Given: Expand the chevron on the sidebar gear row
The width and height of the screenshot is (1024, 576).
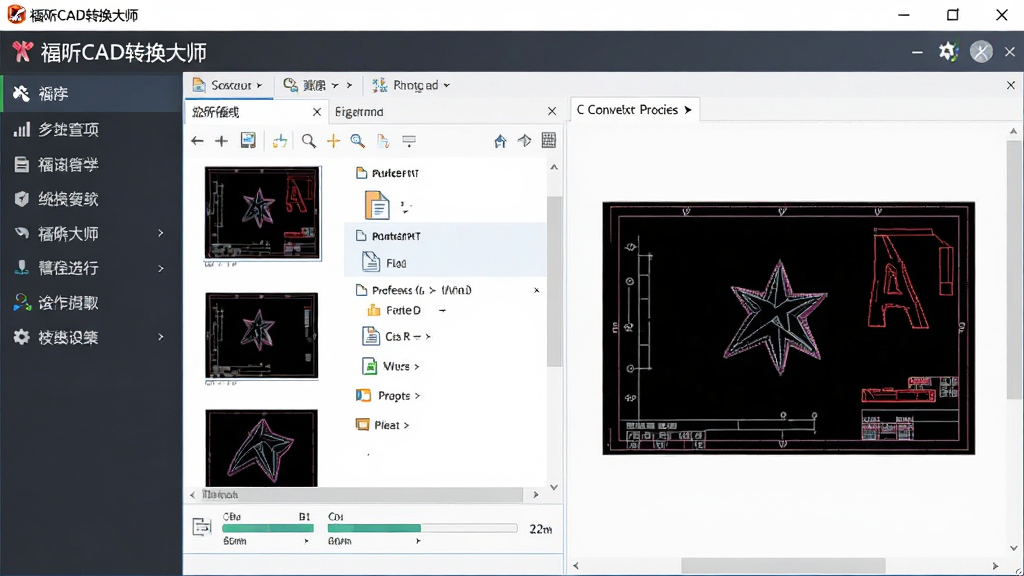Looking at the screenshot, I should [x=161, y=337].
